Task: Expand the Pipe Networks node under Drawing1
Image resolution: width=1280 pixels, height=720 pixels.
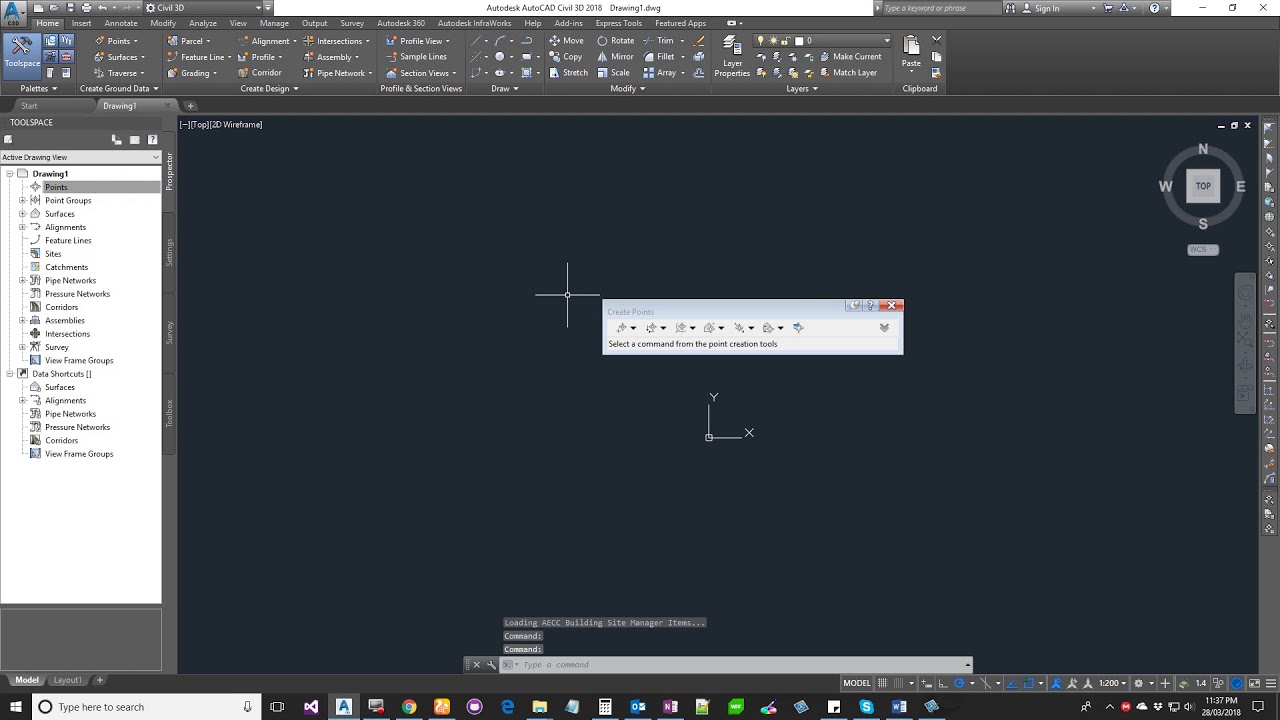Action: click(x=22, y=280)
